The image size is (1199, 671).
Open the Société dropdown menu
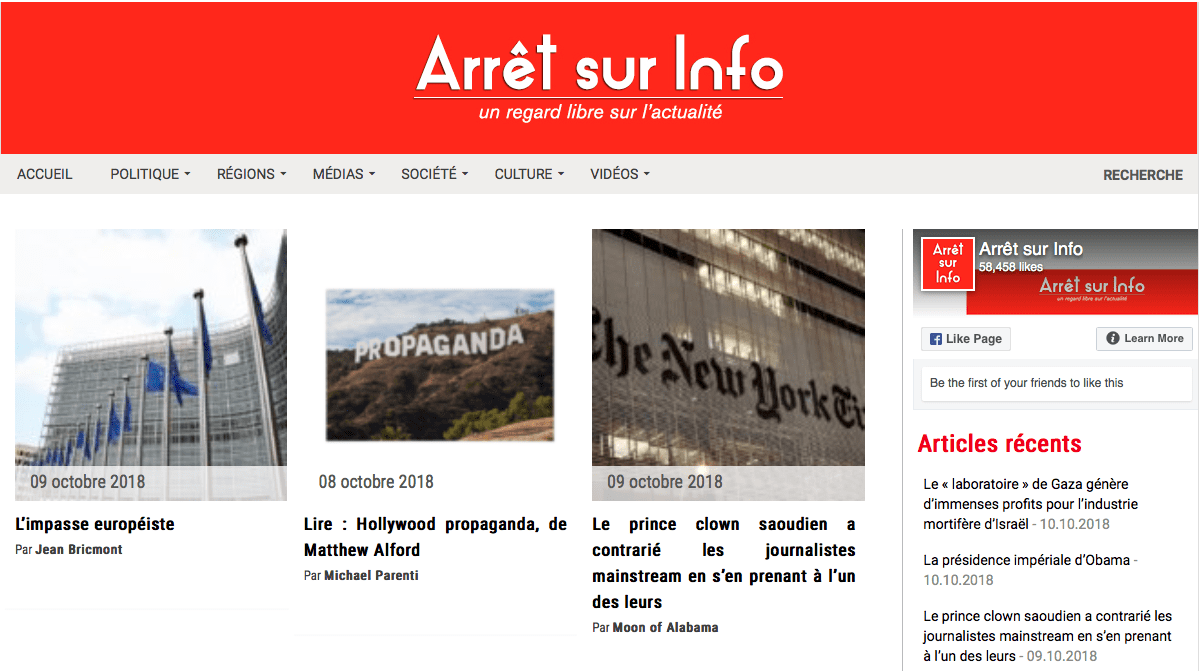pyautogui.click(x=434, y=174)
